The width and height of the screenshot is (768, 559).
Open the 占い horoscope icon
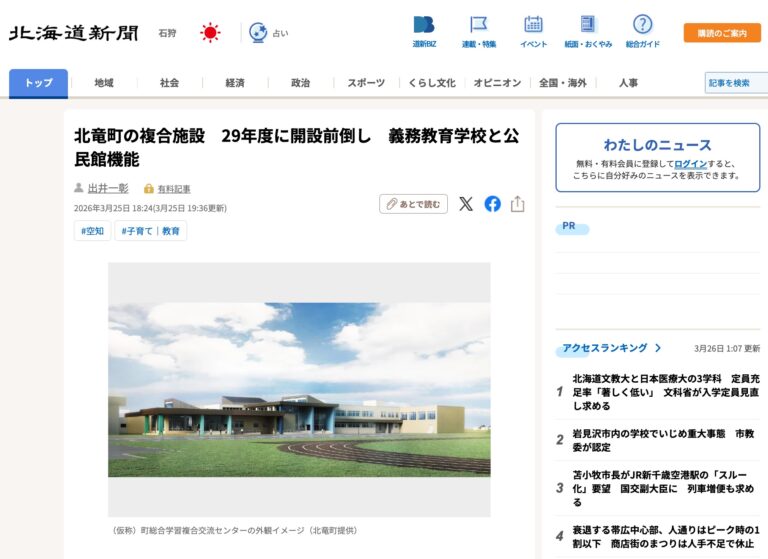click(x=258, y=33)
